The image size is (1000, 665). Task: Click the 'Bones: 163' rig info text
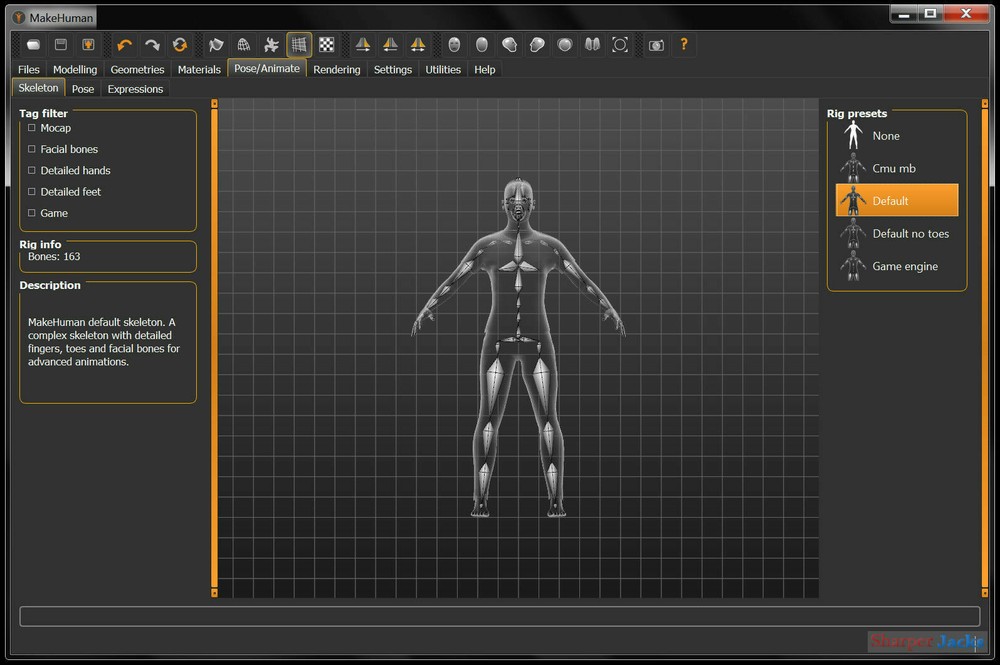(x=54, y=256)
